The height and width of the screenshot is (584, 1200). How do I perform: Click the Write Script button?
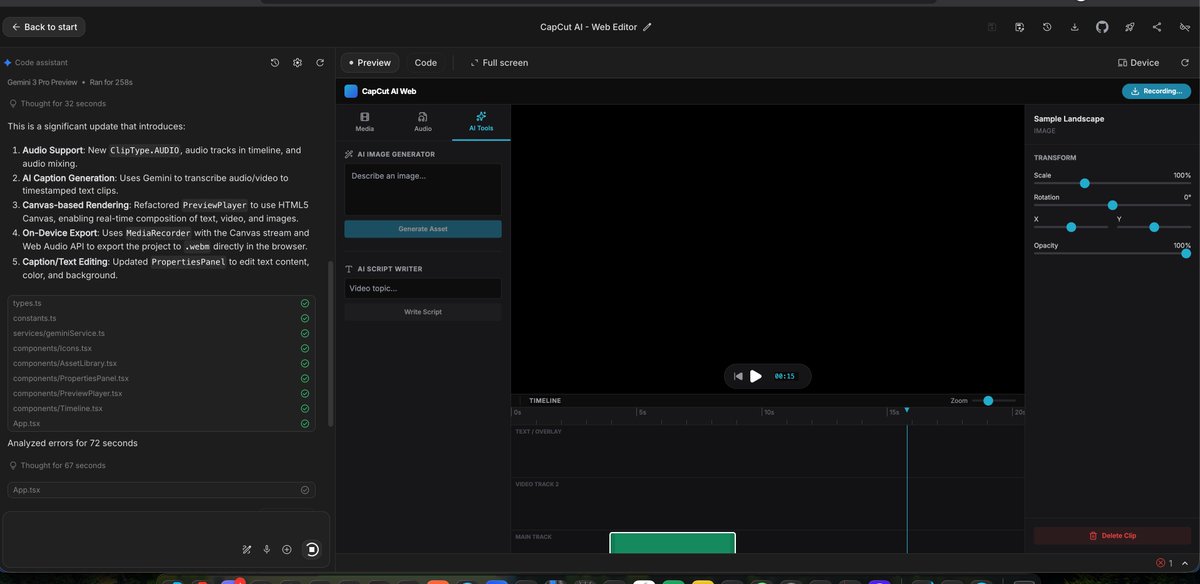point(423,312)
